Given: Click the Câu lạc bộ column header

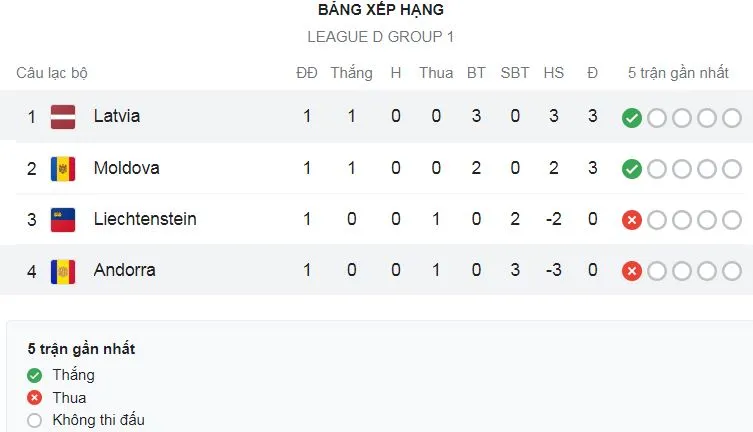Looking at the screenshot, I should pos(52,73).
